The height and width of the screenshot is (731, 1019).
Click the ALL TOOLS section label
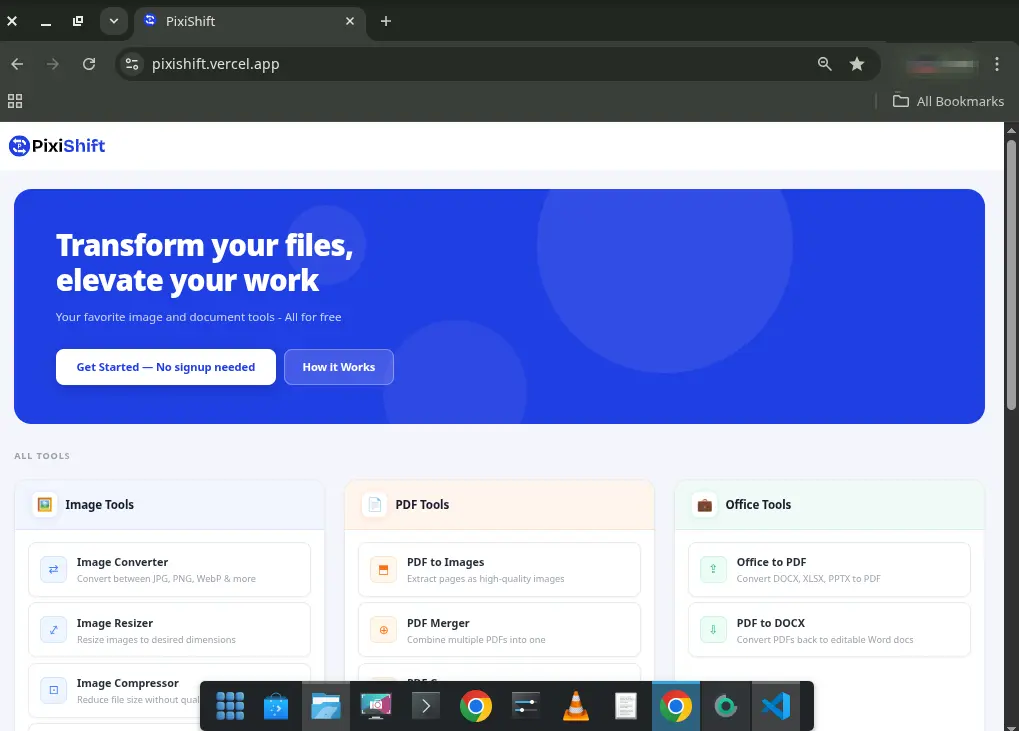click(42, 456)
